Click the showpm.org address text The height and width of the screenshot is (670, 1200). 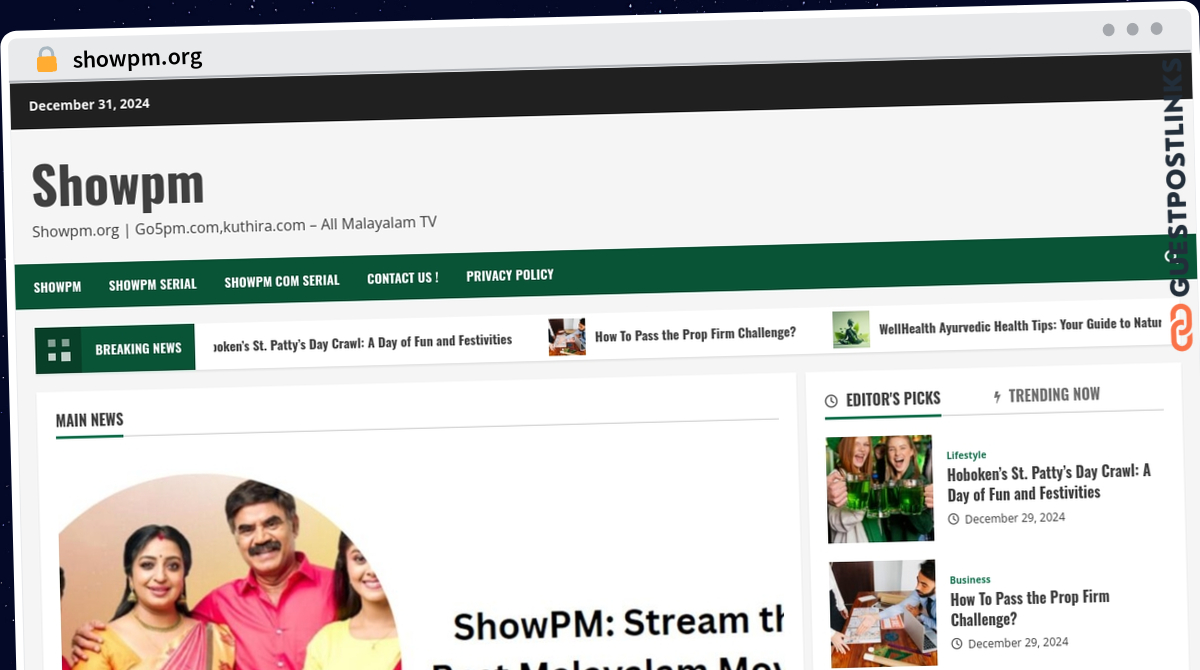tap(138, 59)
